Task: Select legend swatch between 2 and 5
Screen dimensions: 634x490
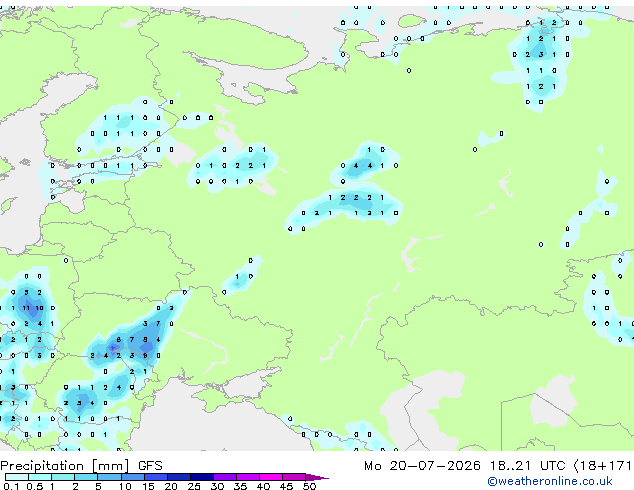Action: (86, 477)
